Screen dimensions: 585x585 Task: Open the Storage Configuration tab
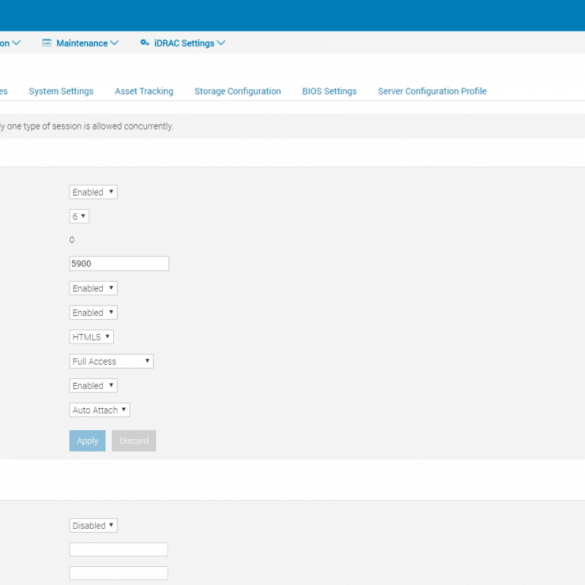click(x=238, y=91)
